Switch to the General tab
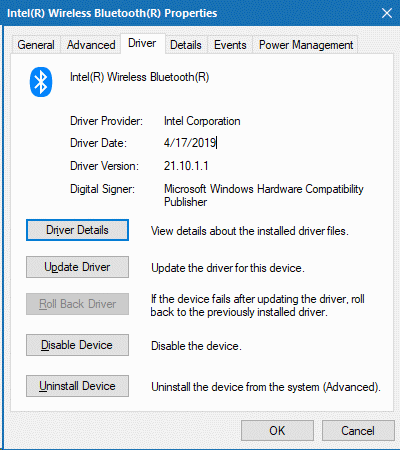Viewport: 400px width, 450px height. (36, 45)
